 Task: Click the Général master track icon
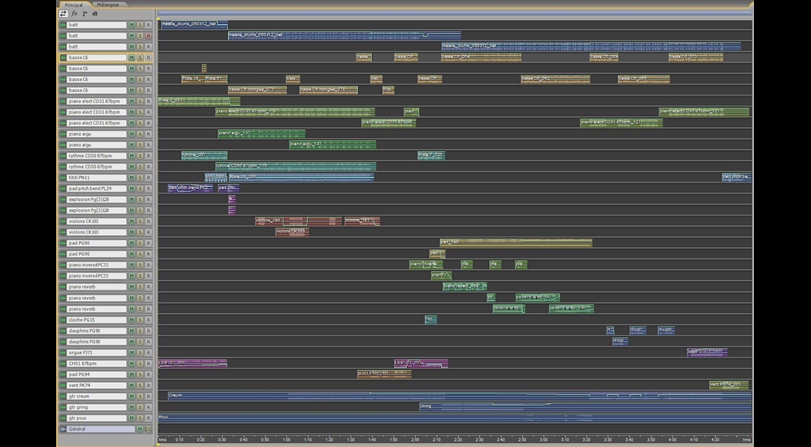point(63,429)
